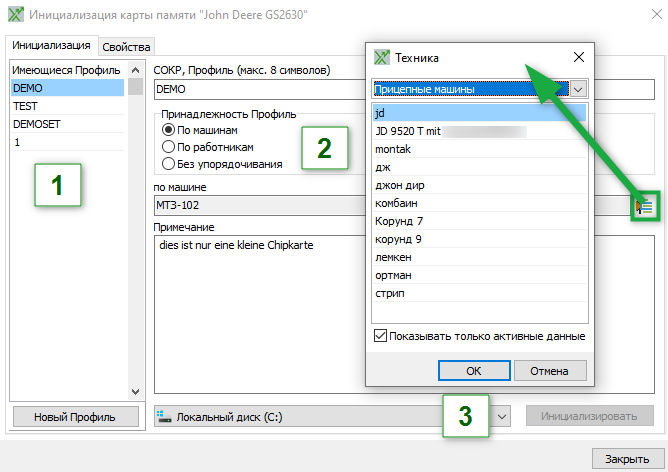Click the local disk drive icon
The image size is (668, 472).
tap(164, 417)
